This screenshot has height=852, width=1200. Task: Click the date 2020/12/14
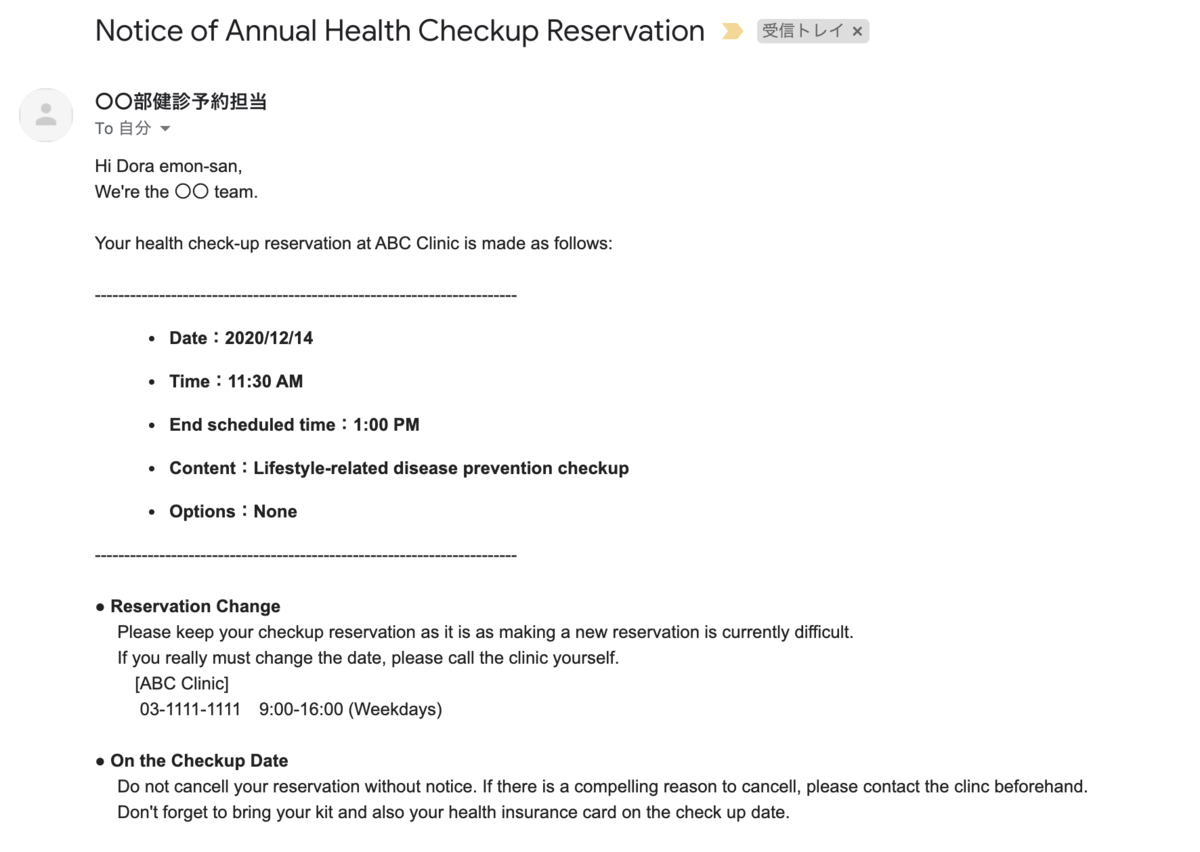(x=269, y=338)
